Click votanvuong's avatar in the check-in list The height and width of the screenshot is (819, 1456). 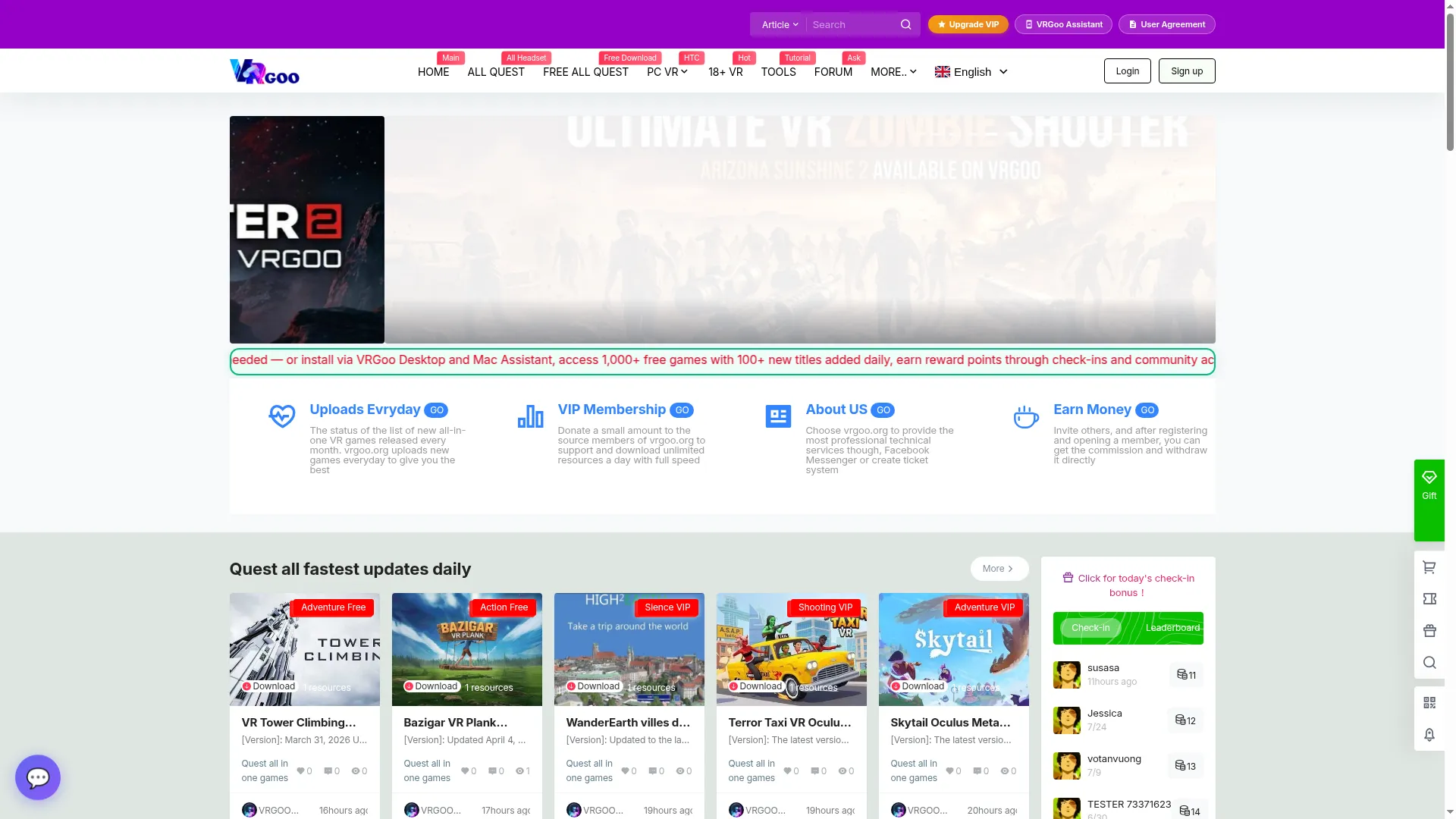coord(1067,766)
